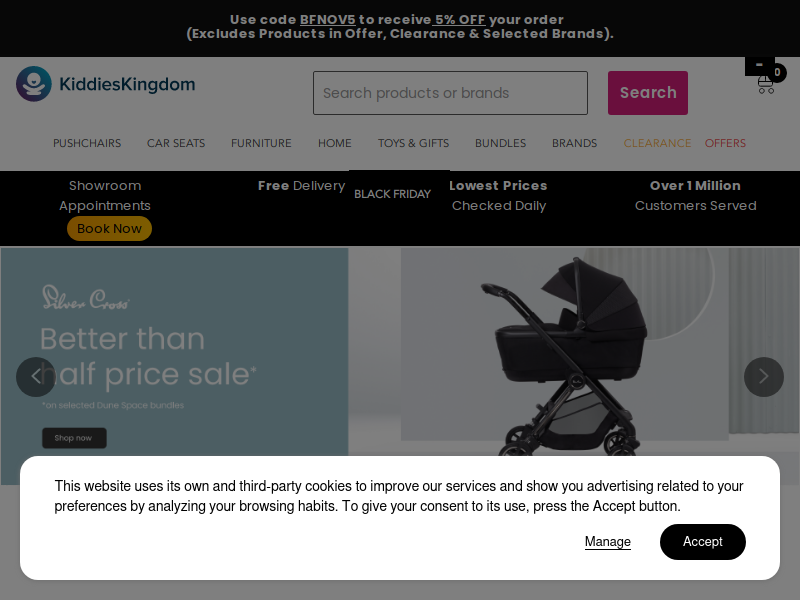Screen dimensions: 800x600
Task: Click the KiddiesKingdom logo
Action: tap(106, 84)
